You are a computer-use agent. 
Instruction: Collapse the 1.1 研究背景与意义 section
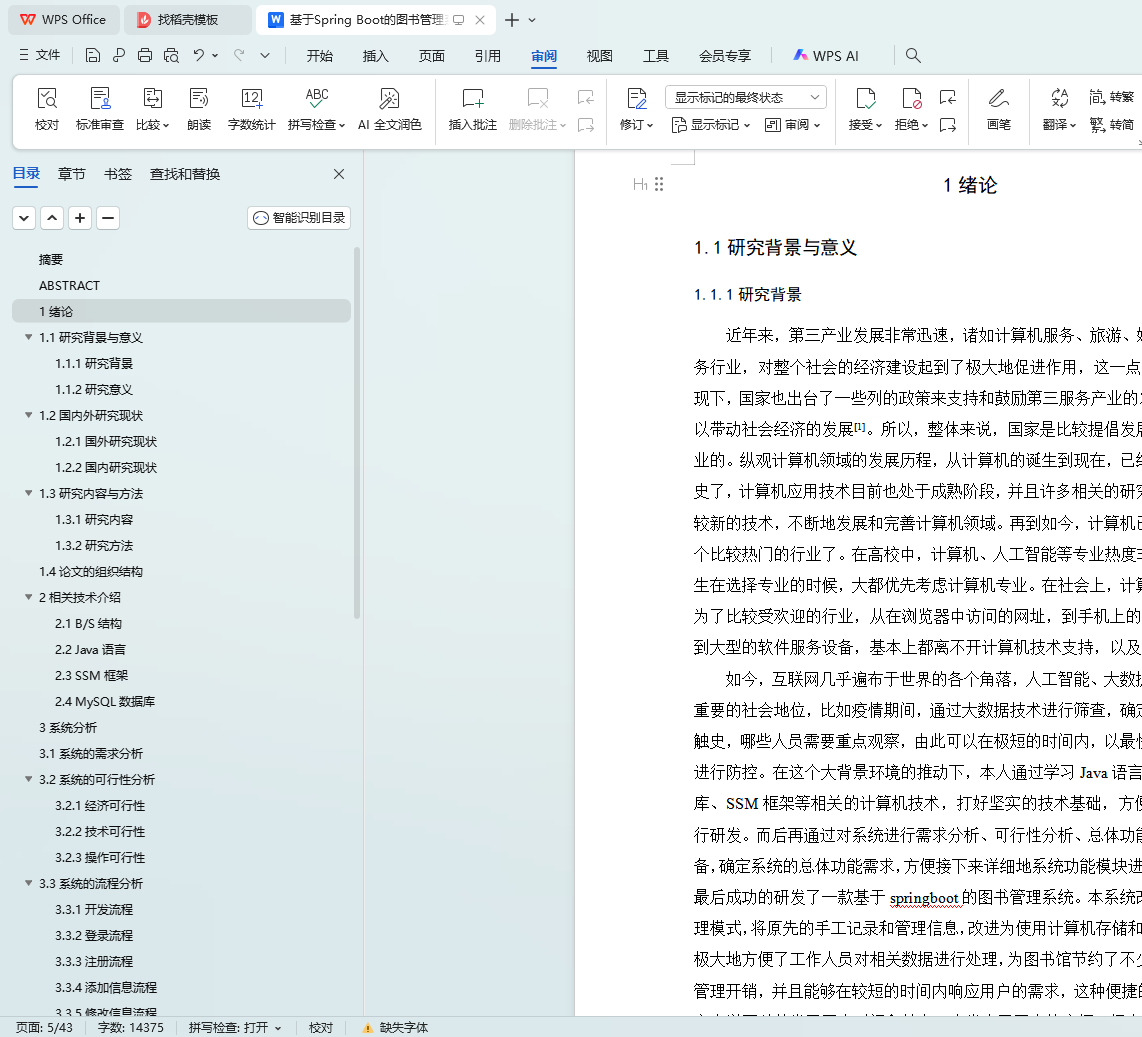pyautogui.click(x=28, y=337)
